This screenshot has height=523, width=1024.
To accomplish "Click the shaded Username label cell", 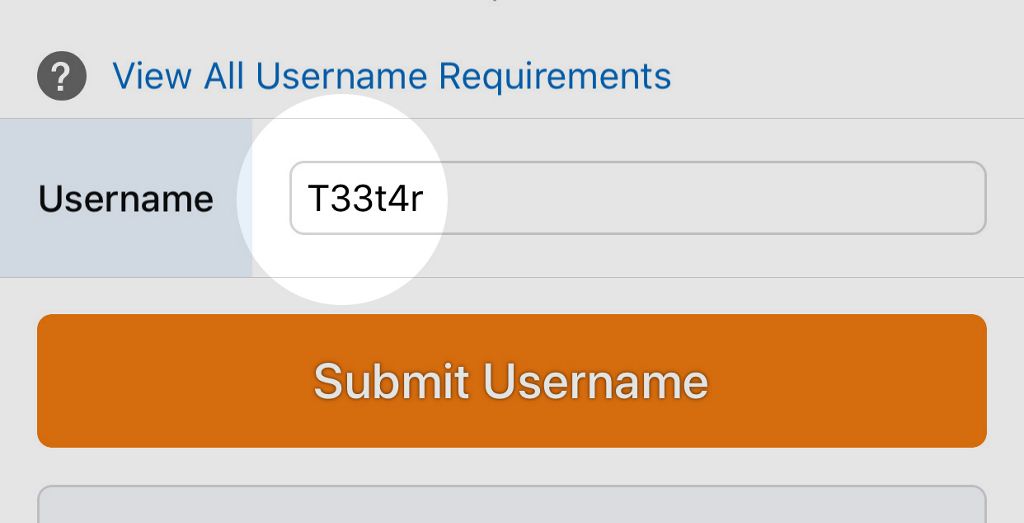I will click(126, 199).
